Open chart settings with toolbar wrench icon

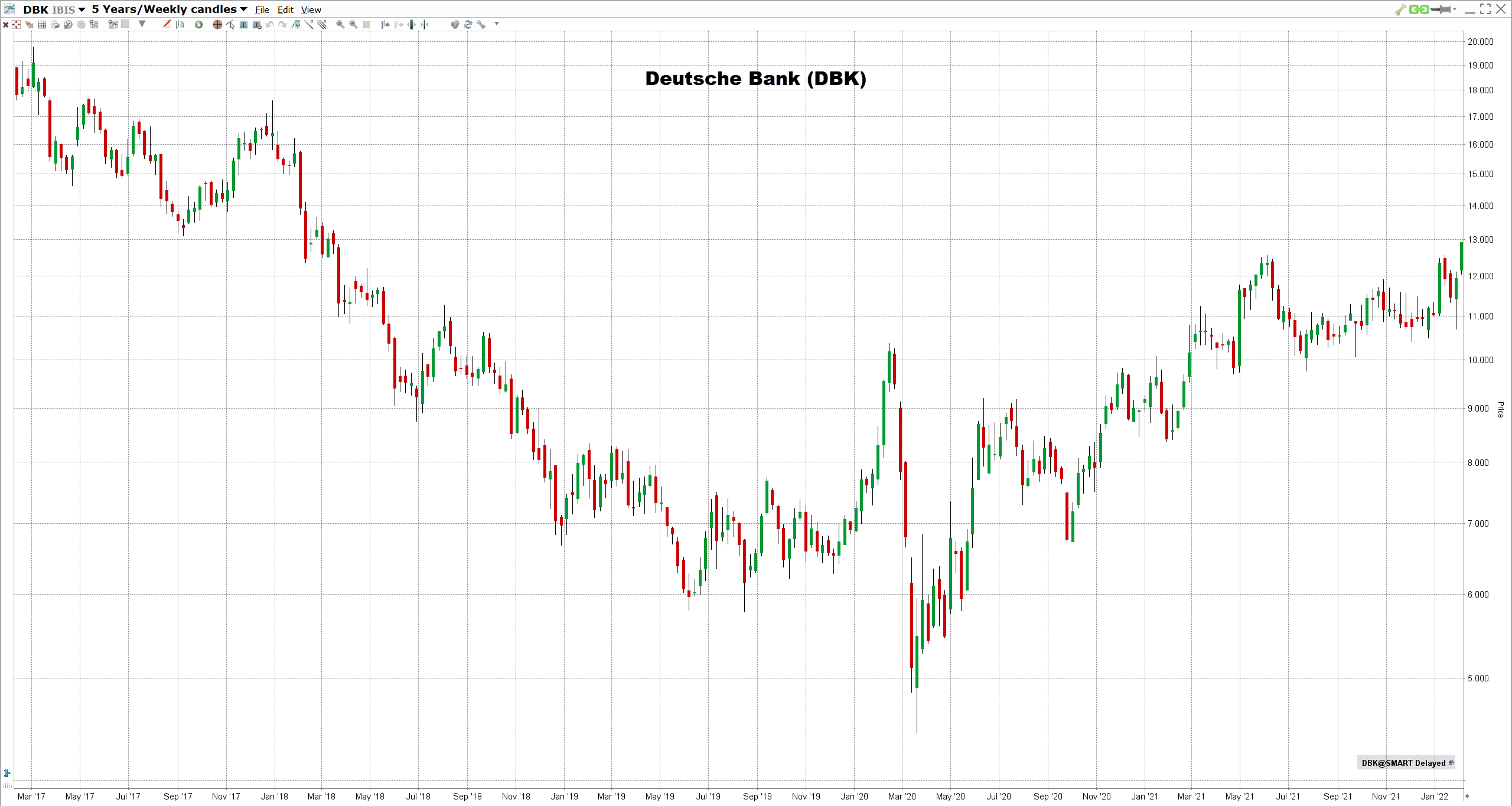coord(481,24)
